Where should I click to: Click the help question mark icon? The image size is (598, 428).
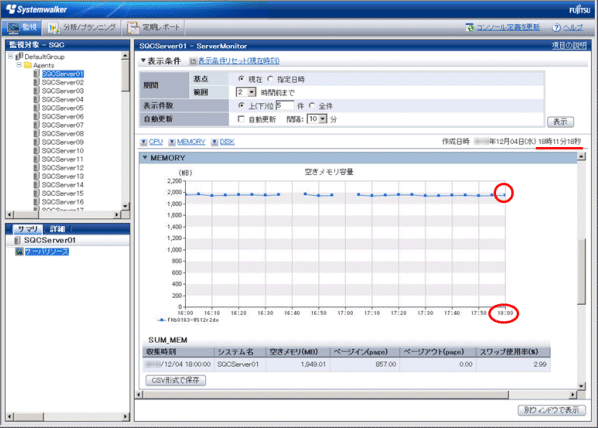[556, 27]
